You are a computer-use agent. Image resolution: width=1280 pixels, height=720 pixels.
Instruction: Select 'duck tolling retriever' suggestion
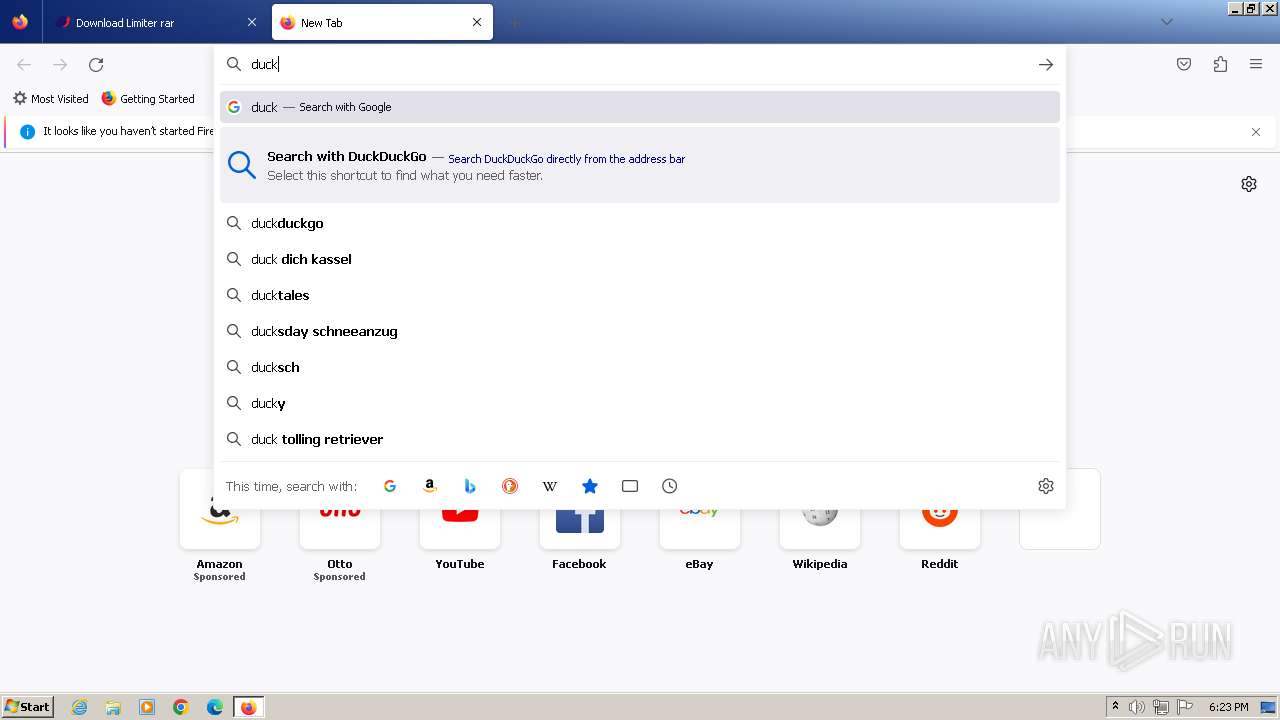640,439
